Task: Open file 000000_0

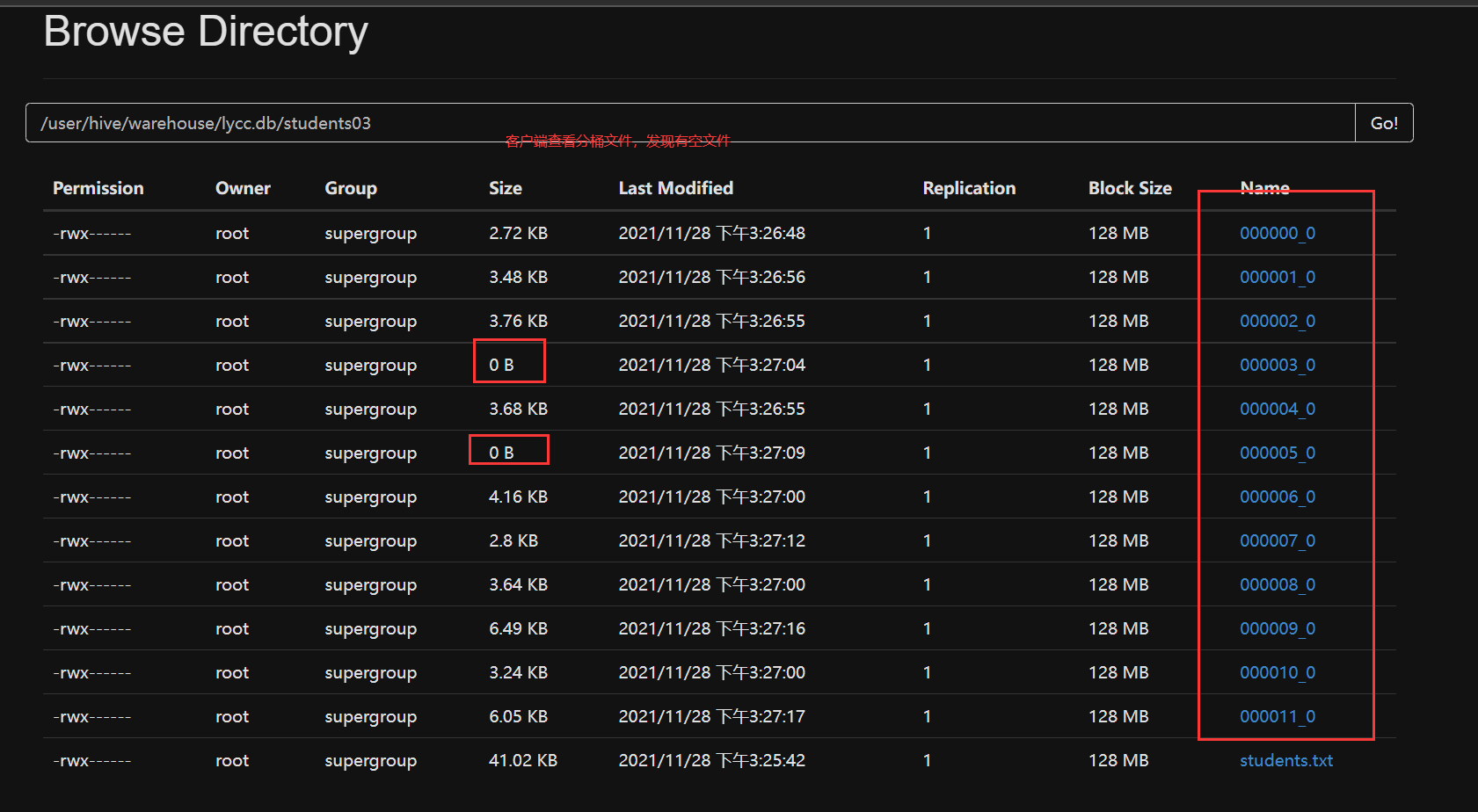Action: pos(1278,233)
